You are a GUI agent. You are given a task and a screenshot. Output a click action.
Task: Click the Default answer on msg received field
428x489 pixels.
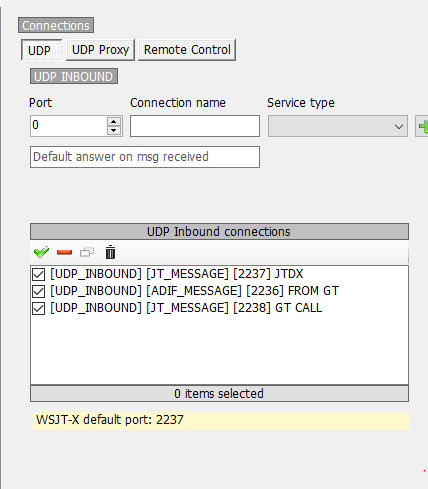145,157
